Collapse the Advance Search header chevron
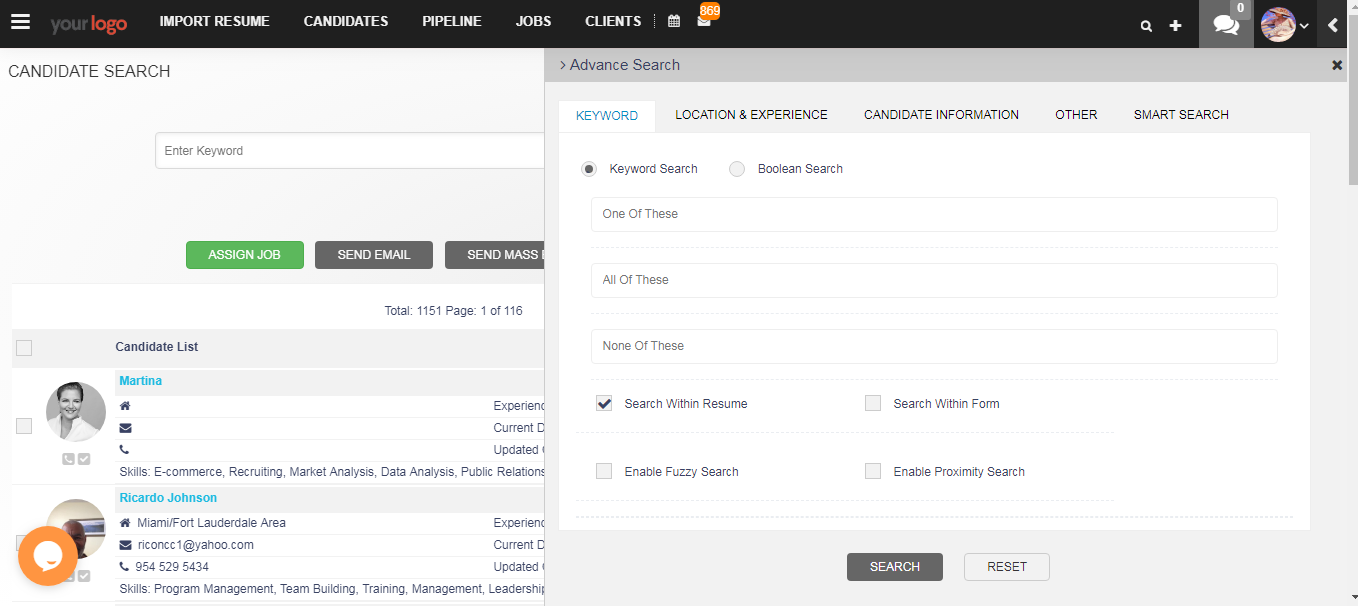The height and width of the screenshot is (606, 1358). pyautogui.click(x=563, y=65)
